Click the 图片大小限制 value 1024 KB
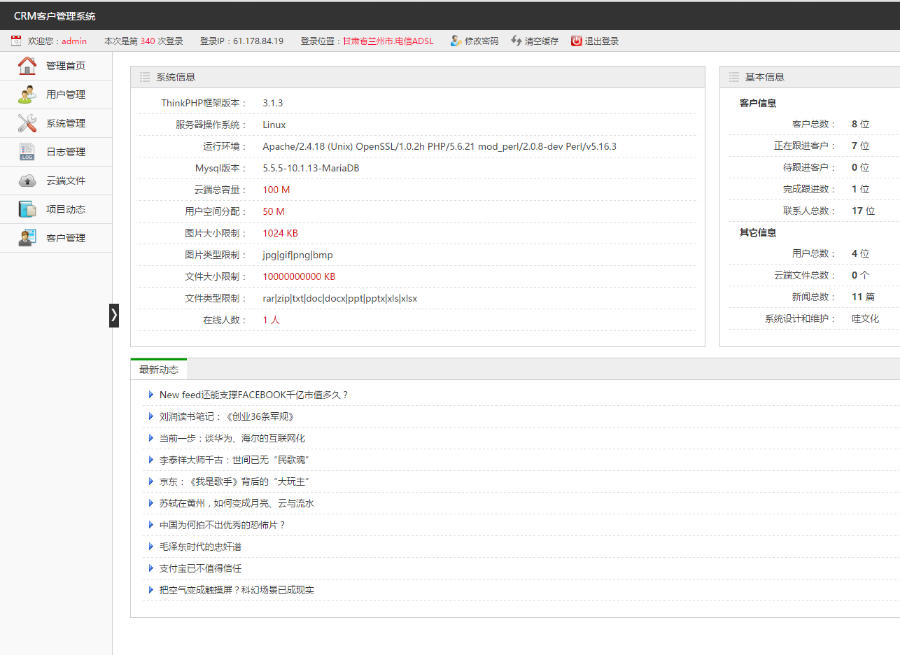The width and height of the screenshot is (900, 655). 280,233
